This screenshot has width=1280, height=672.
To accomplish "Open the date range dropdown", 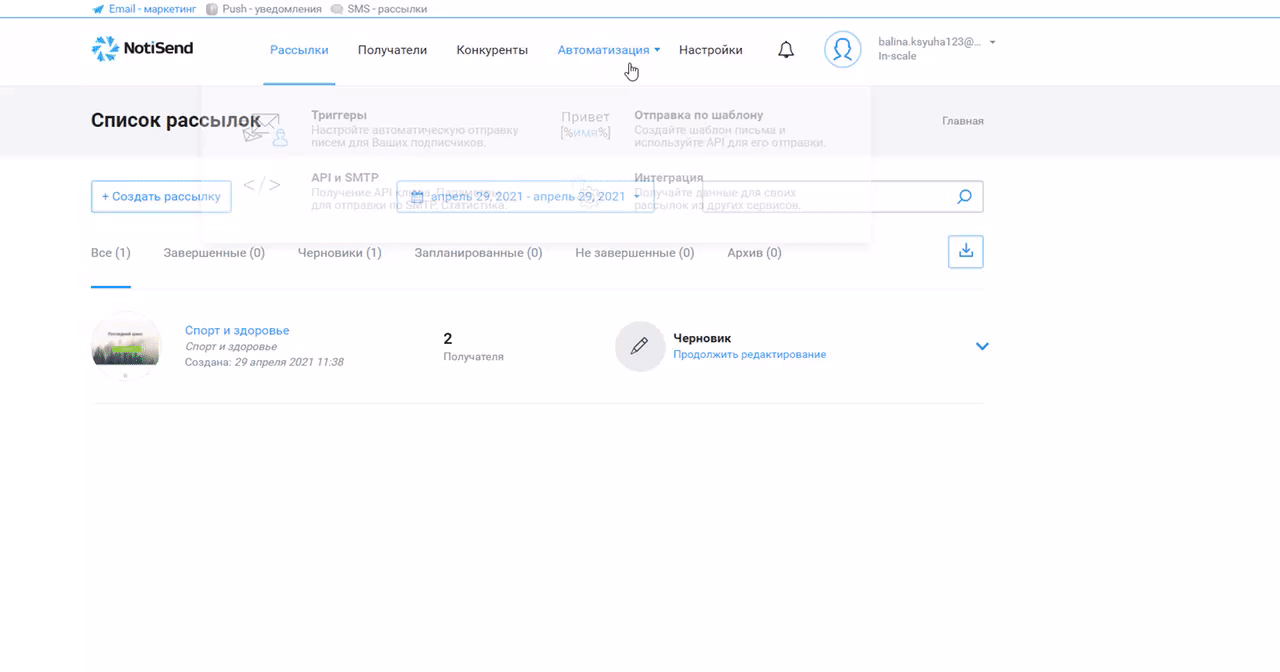I will [526, 197].
